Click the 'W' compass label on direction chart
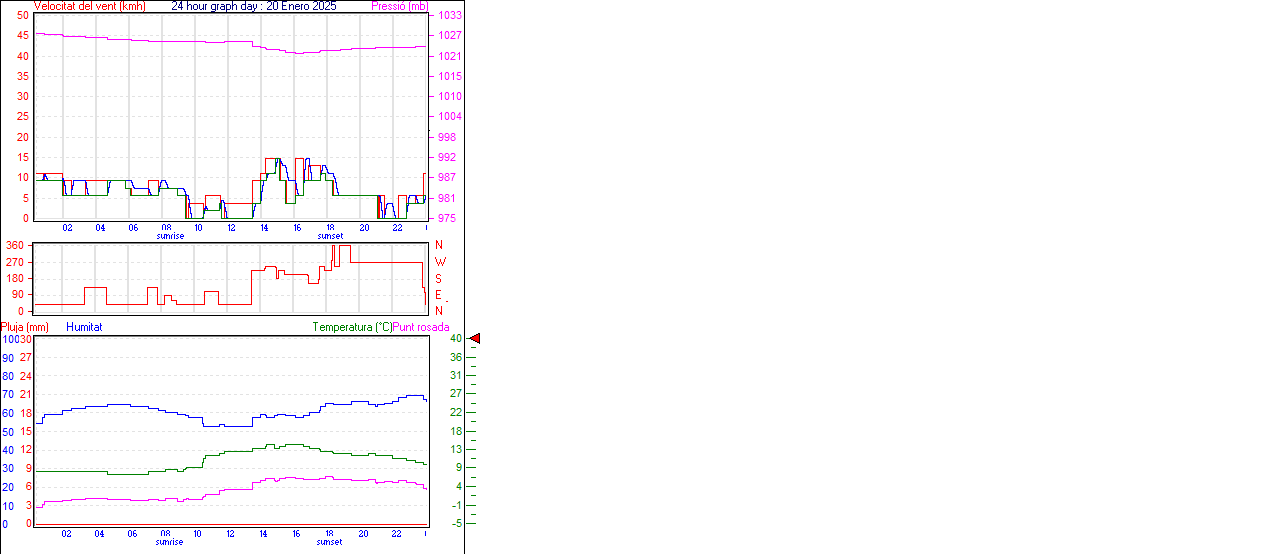1280x554 pixels. pos(438,262)
